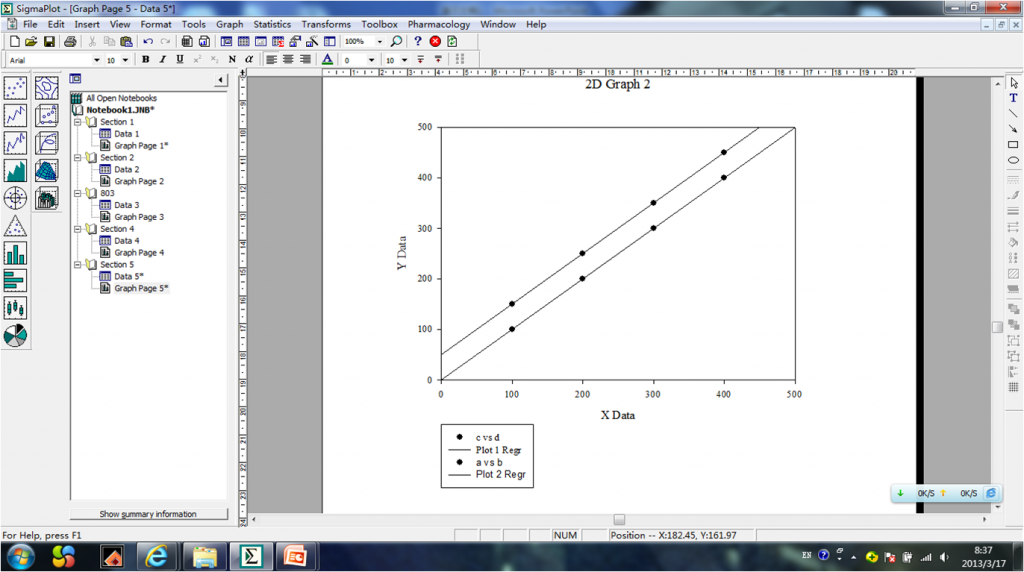
Task: Paste from clipboard
Action: pyautogui.click(x=127, y=42)
